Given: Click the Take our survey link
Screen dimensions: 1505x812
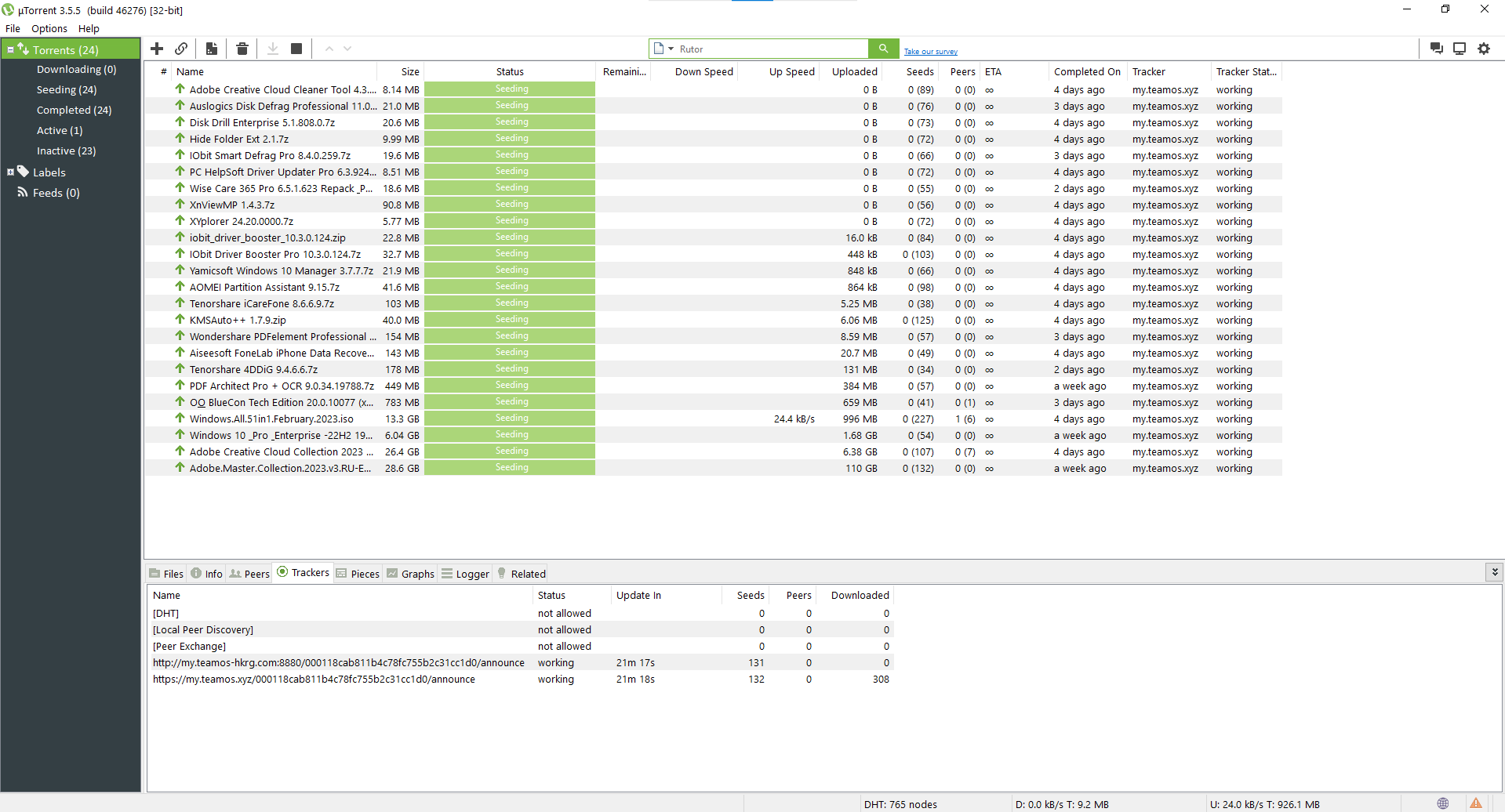Looking at the screenshot, I should 930,52.
